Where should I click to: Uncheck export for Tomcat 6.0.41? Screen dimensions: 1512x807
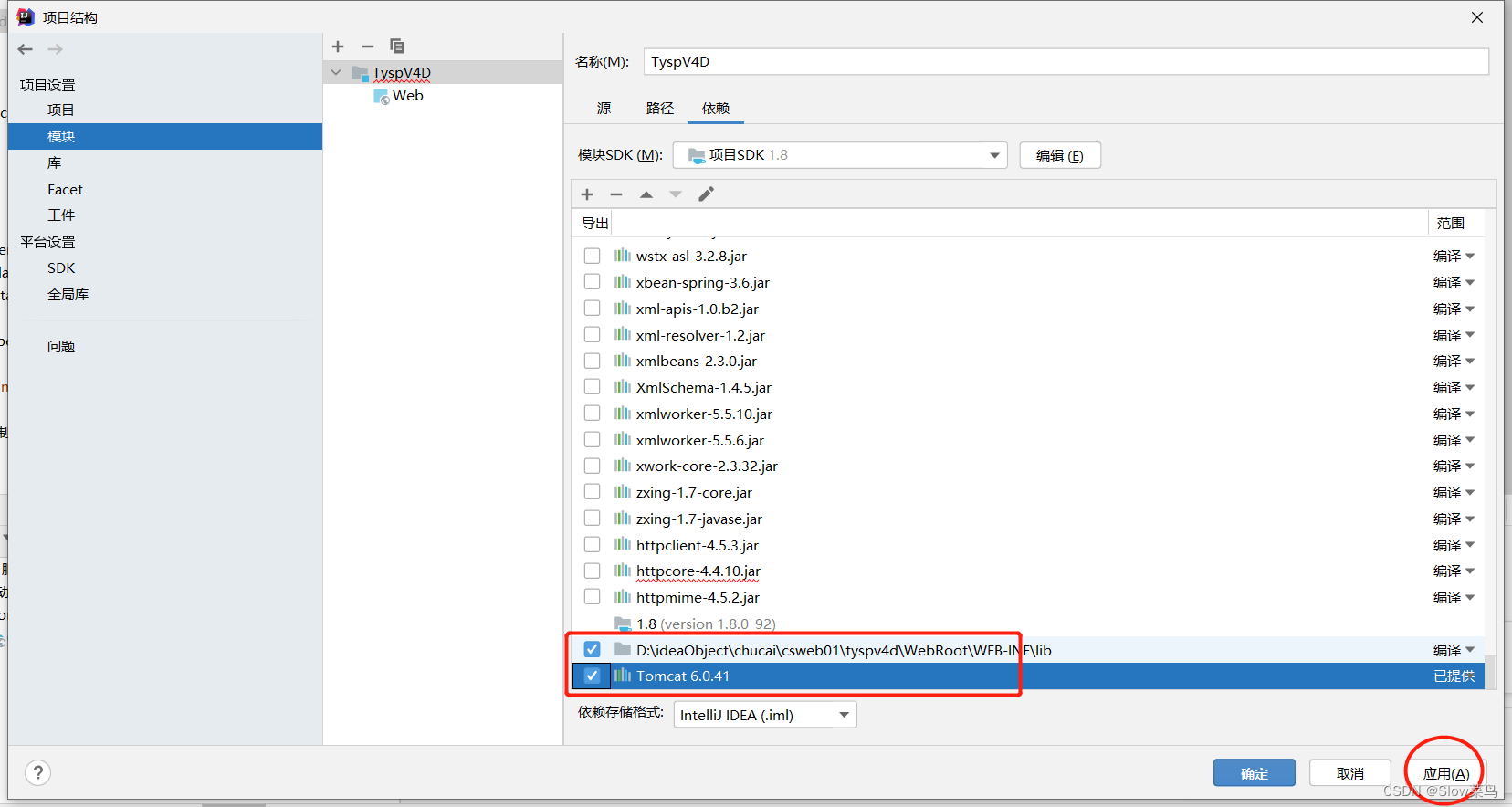[593, 676]
